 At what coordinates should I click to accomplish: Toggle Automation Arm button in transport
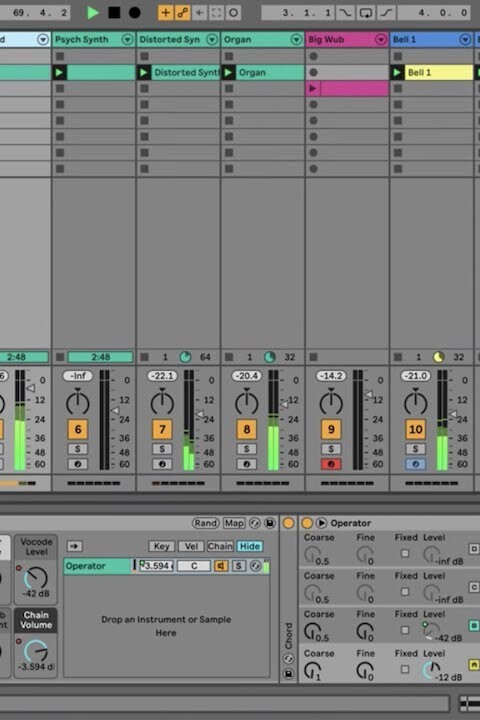pos(182,12)
